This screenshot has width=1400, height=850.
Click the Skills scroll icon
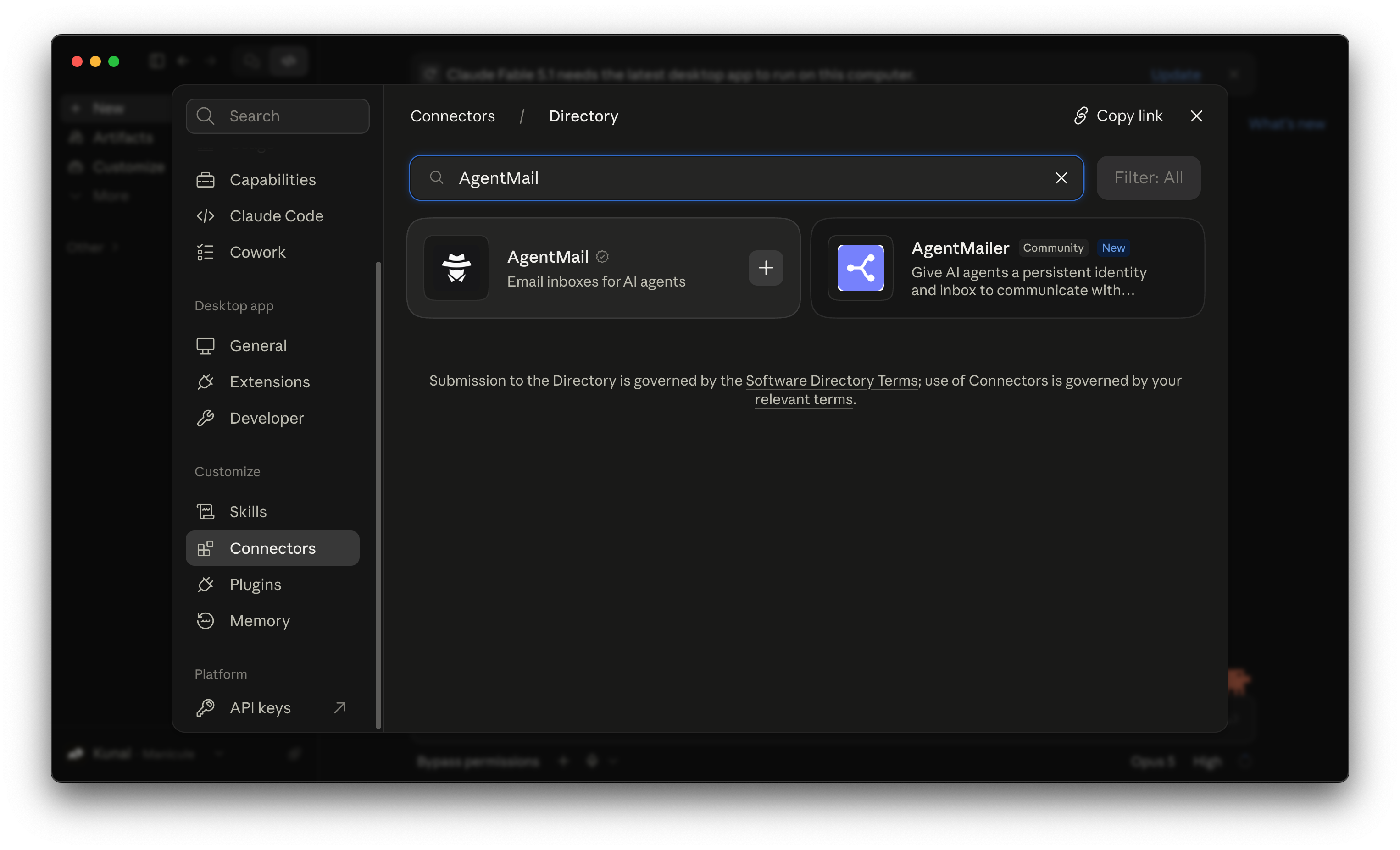[x=205, y=512]
